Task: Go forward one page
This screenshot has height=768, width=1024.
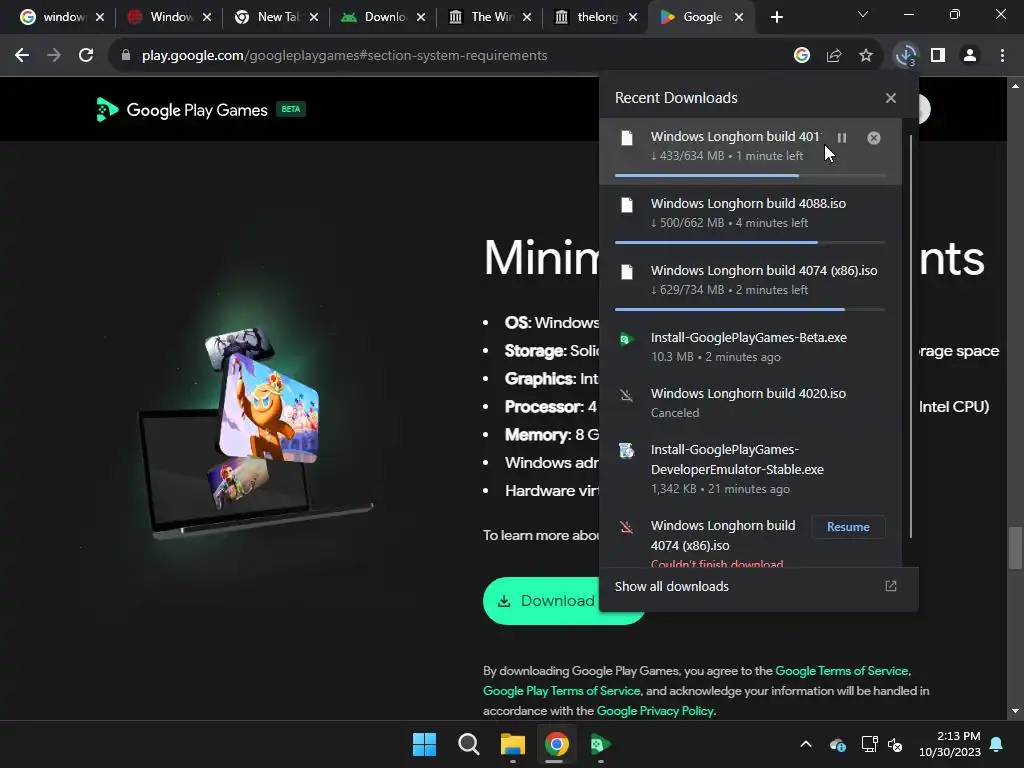Action: (x=54, y=56)
